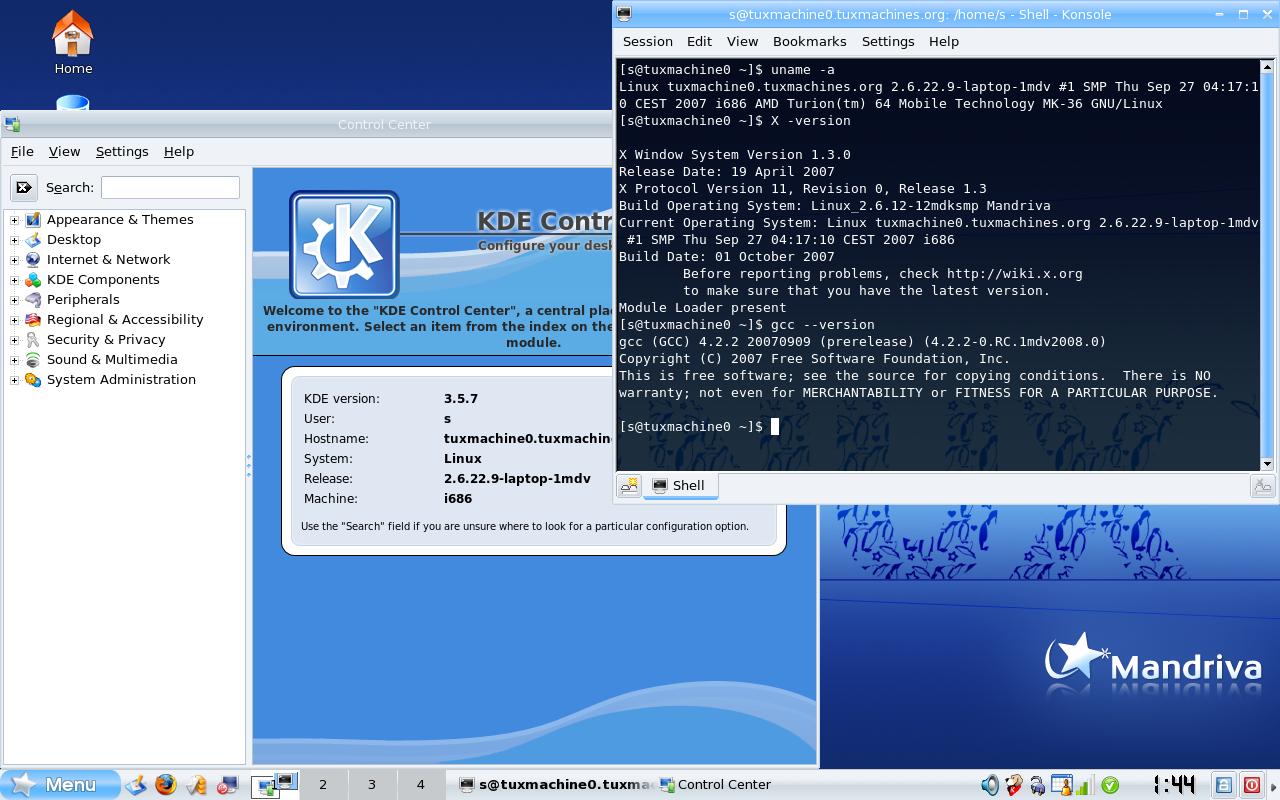Switch to virtual desktop 2
This screenshot has width=1280, height=800.
[323, 785]
